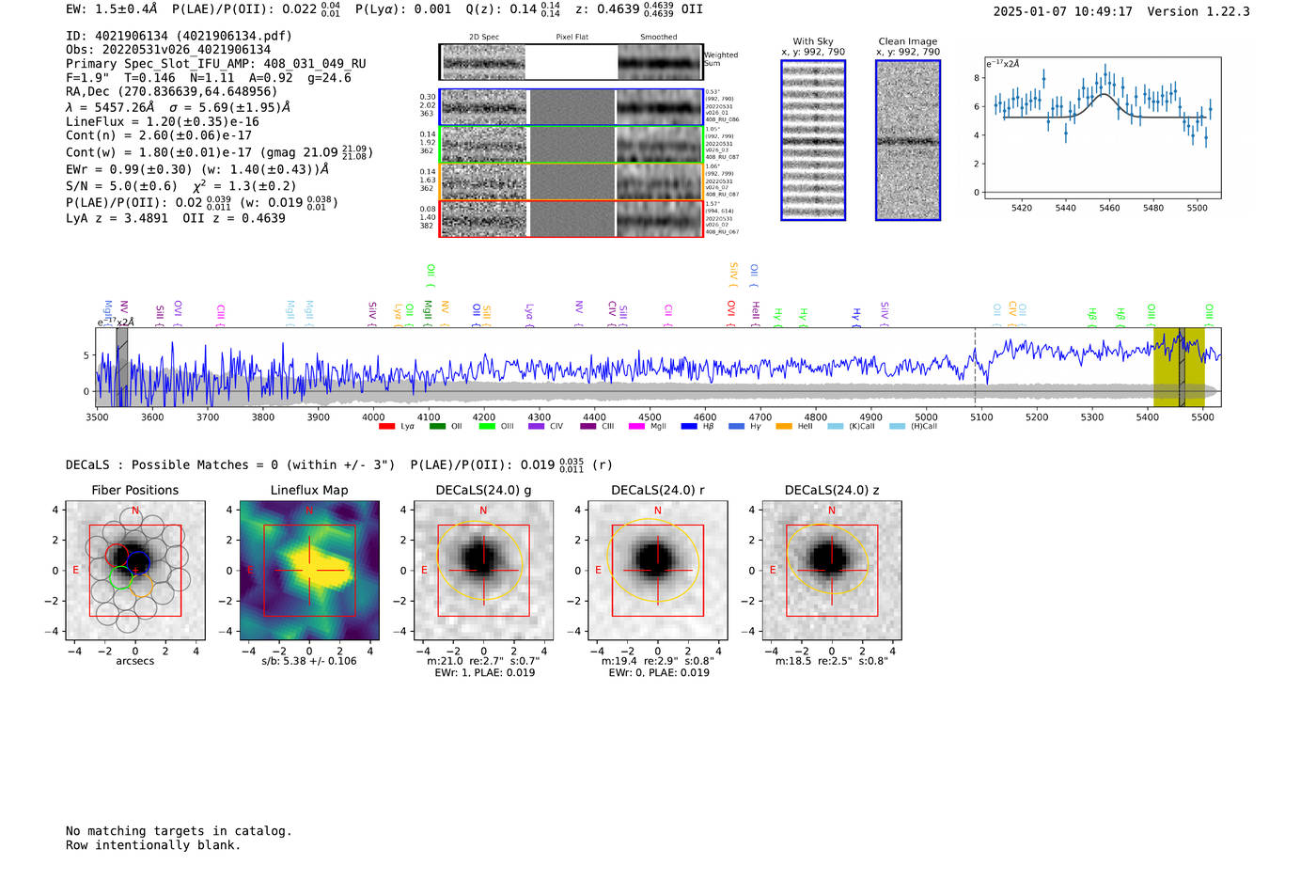1316x896 pixels.
Task: Click the green fiber circle in Fiber Positions
Action: click(x=120, y=576)
